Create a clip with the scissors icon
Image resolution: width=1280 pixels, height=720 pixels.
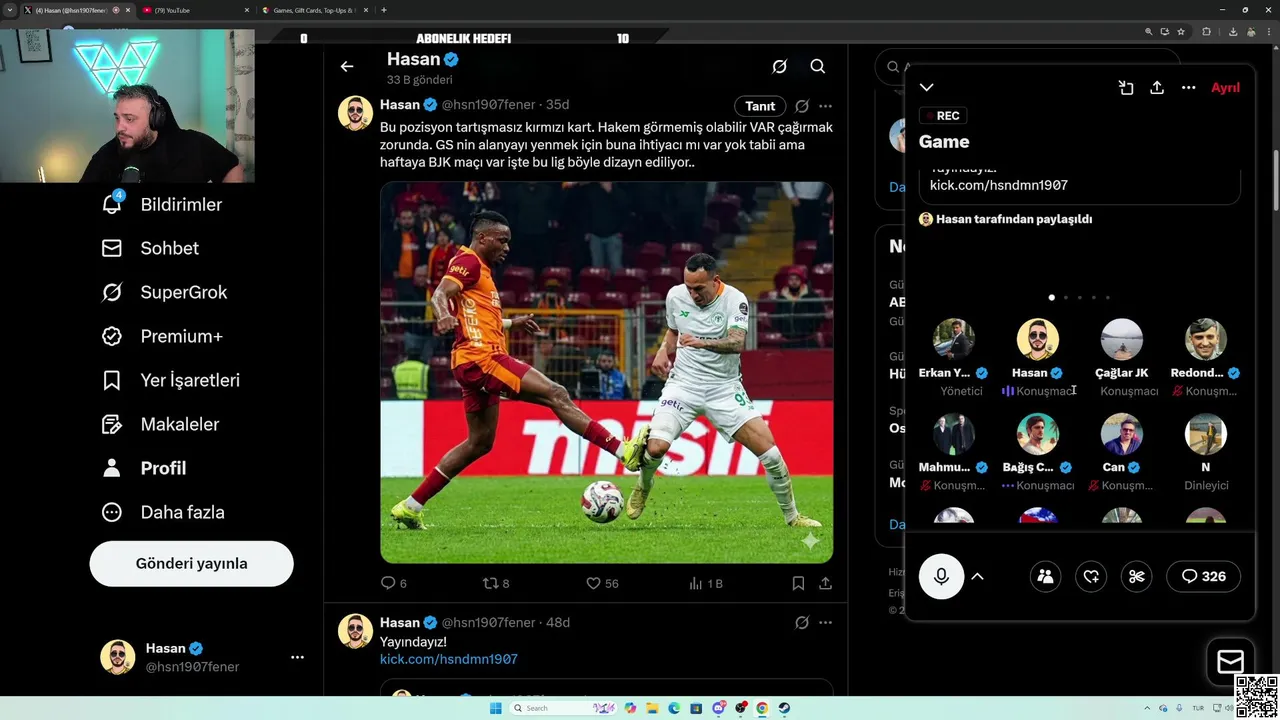coord(1136,576)
